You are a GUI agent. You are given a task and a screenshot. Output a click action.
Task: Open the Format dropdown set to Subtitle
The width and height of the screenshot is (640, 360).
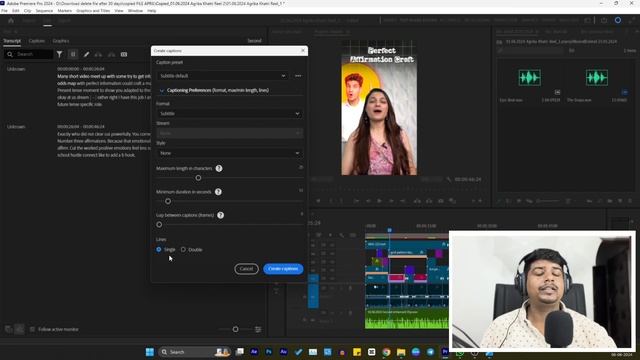pos(229,113)
